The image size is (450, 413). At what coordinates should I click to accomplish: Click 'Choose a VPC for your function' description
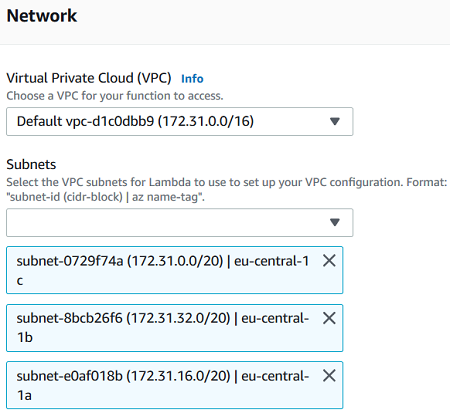[115, 96]
